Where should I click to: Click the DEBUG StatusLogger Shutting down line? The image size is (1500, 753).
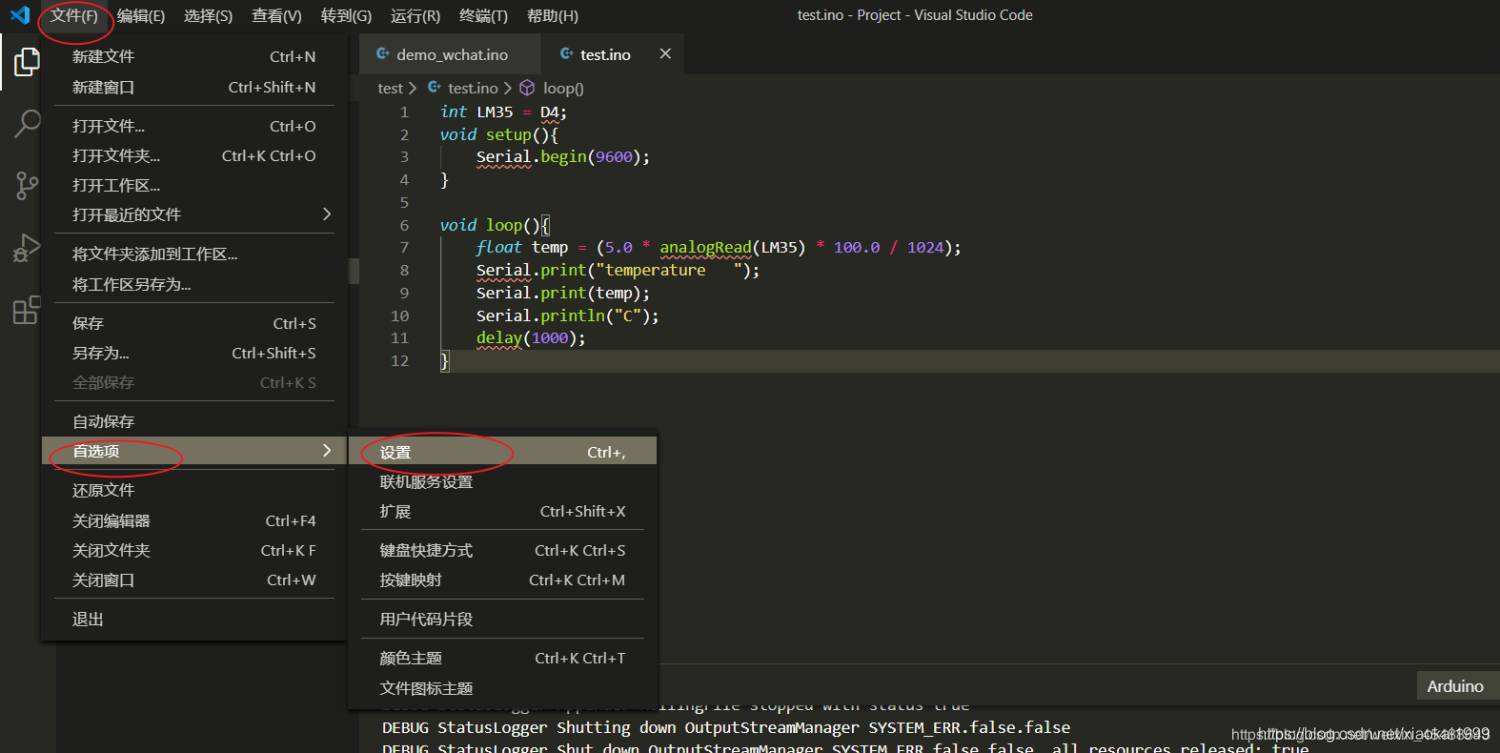726,727
